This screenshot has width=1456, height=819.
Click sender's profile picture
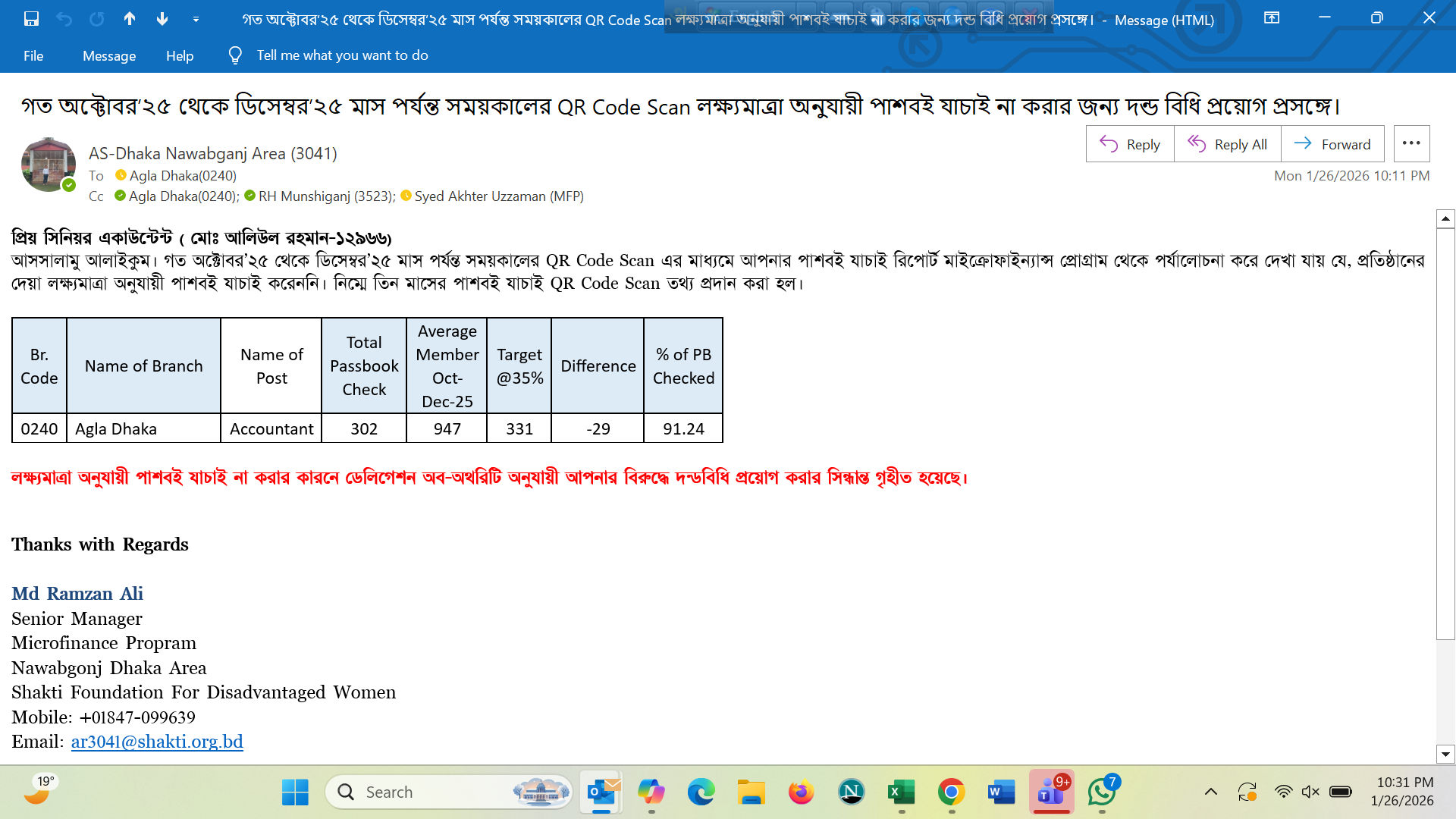click(48, 165)
